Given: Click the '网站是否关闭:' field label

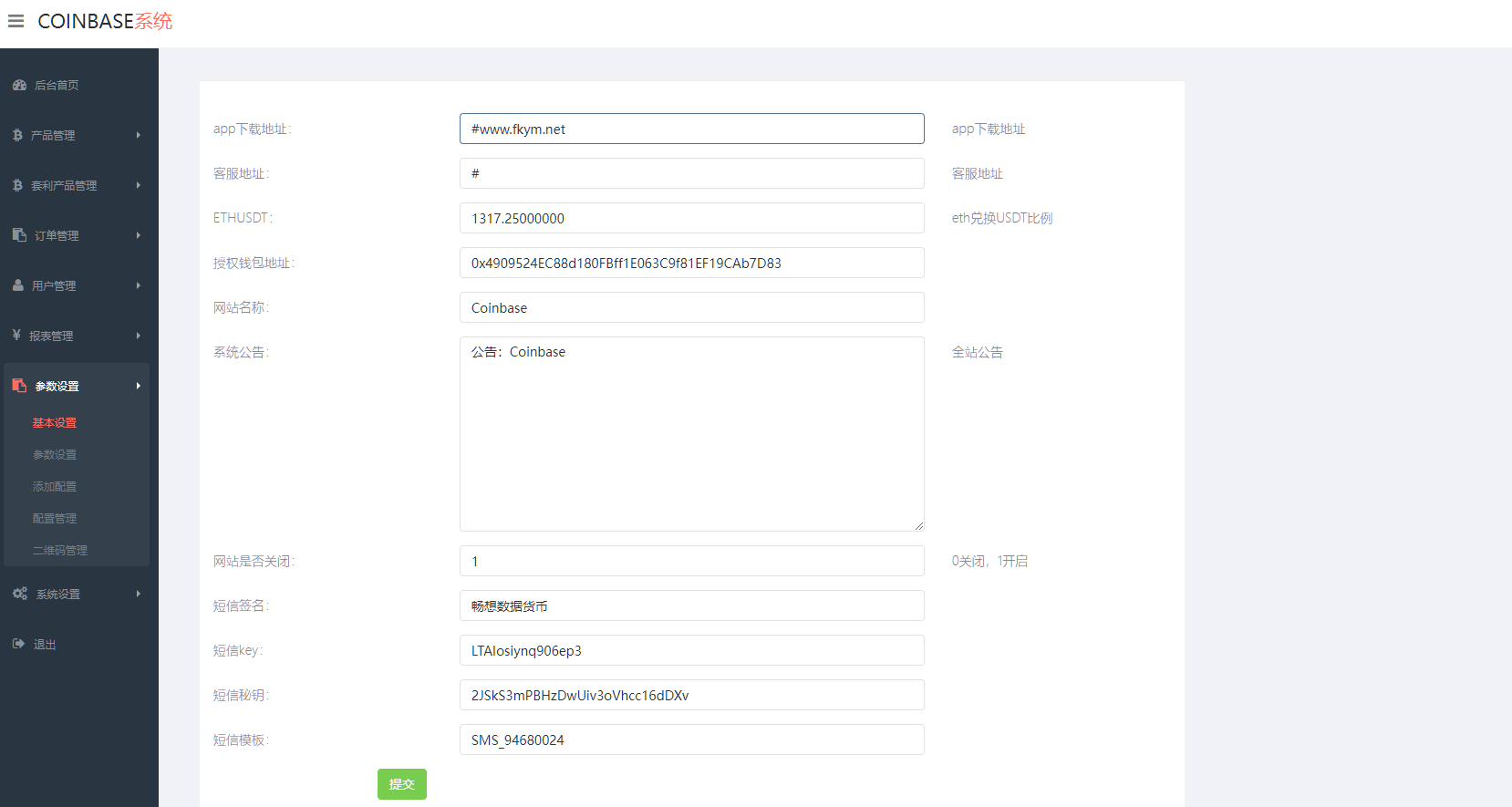Looking at the screenshot, I should tap(254, 561).
